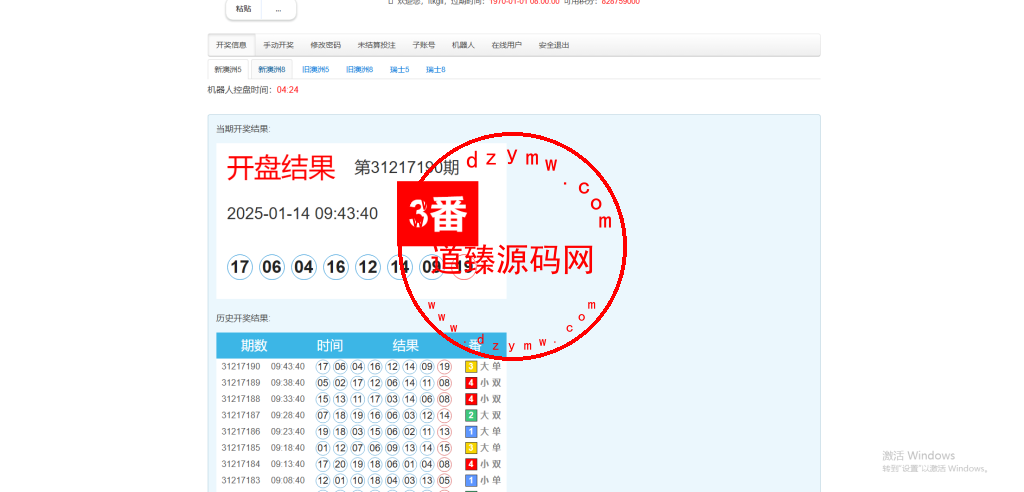1024x492 pixels.
Task: Click the time 09:08:40 in history table
Action: coord(288,481)
